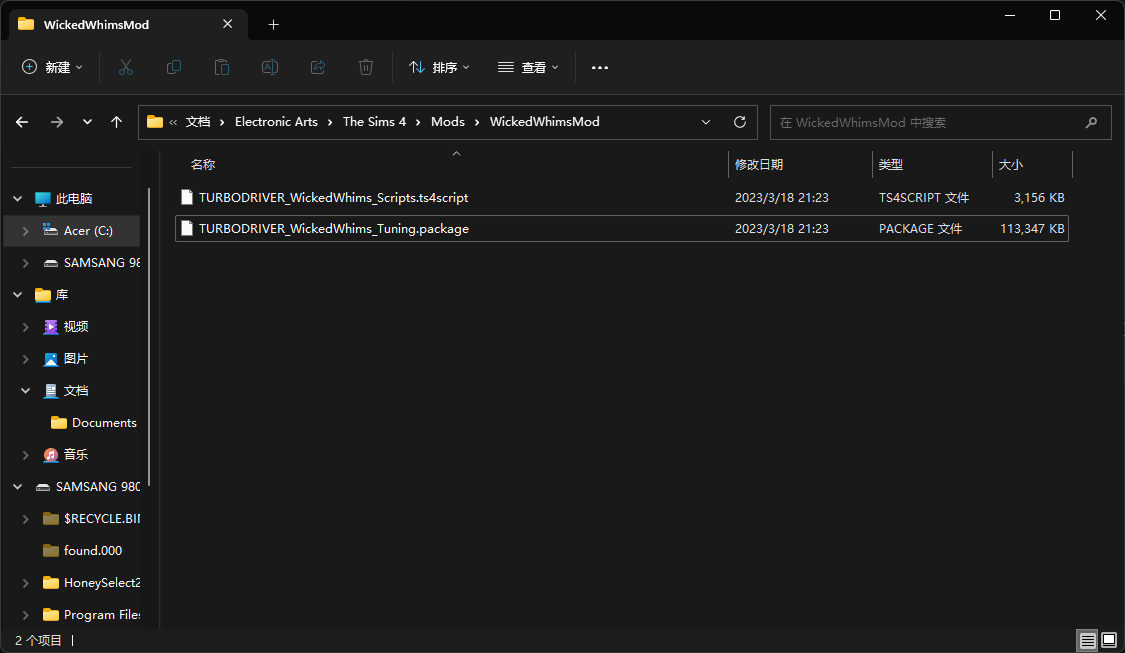Go back with the left arrow
The image size is (1125, 653).
(22, 122)
